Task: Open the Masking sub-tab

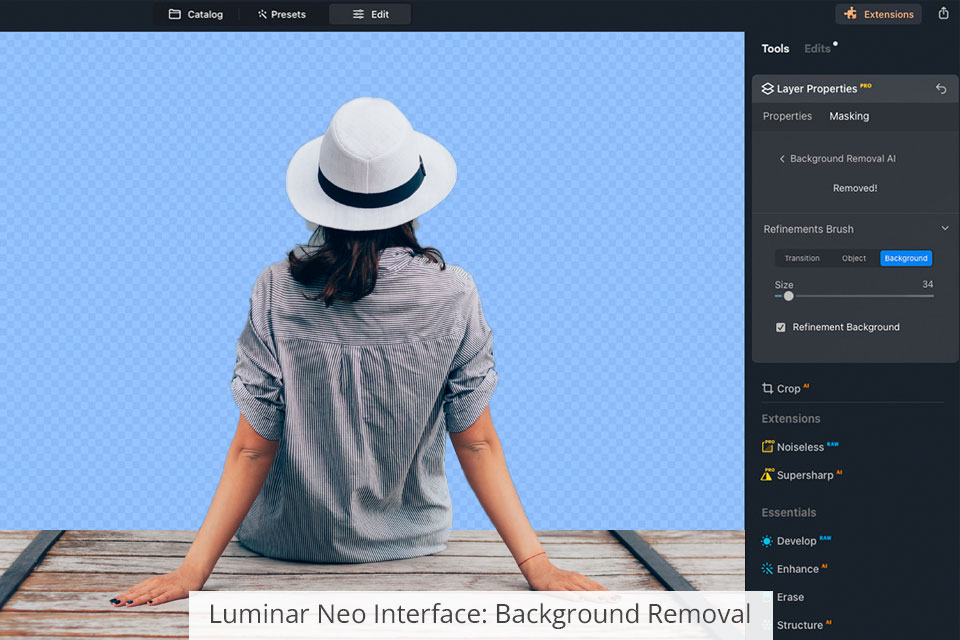Action: (849, 116)
